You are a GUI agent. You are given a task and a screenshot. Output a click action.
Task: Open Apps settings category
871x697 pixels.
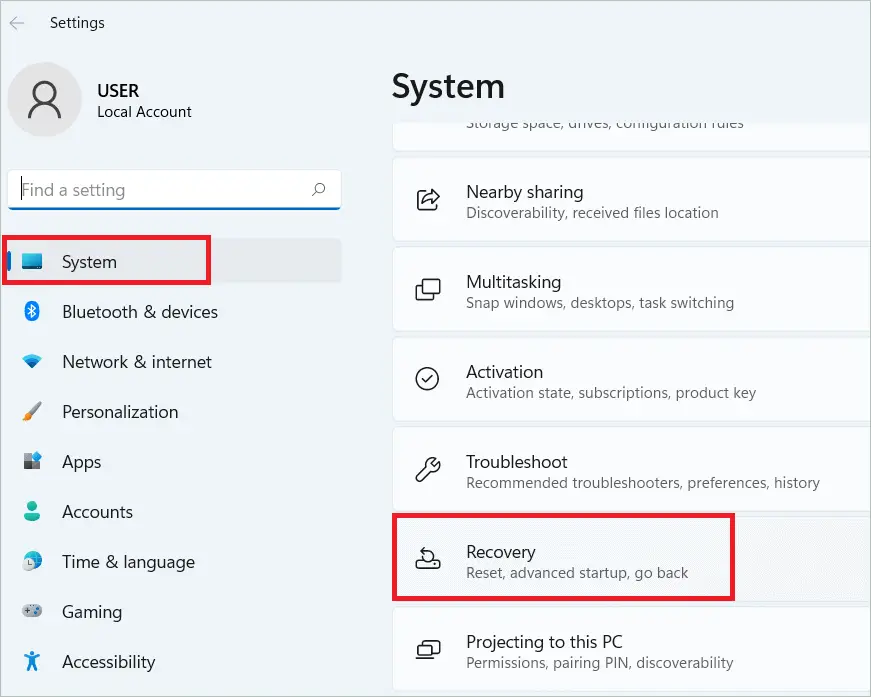[x=82, y=462]
